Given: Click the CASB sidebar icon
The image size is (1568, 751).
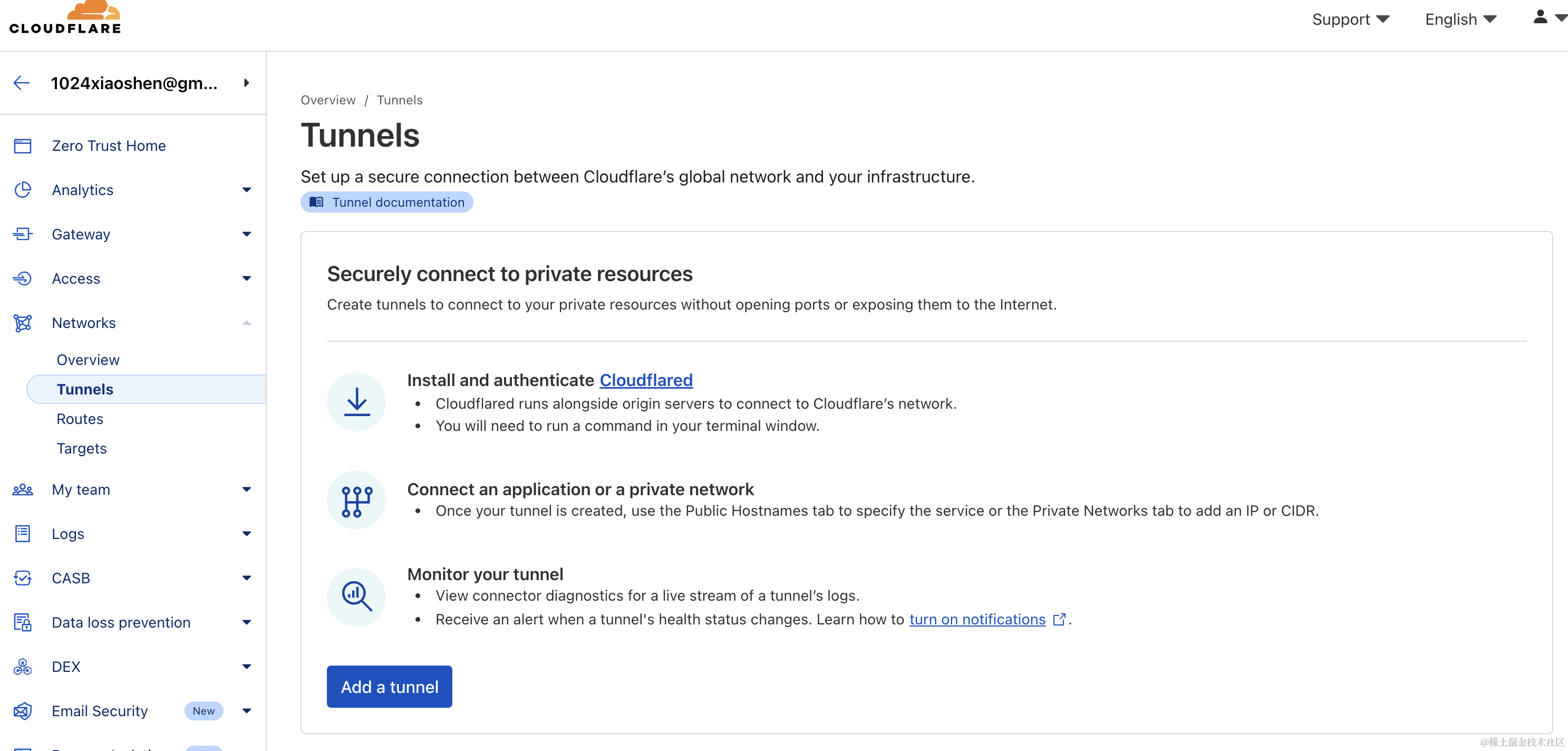Looking at the screenshot, I should click(x=23, y=577).
